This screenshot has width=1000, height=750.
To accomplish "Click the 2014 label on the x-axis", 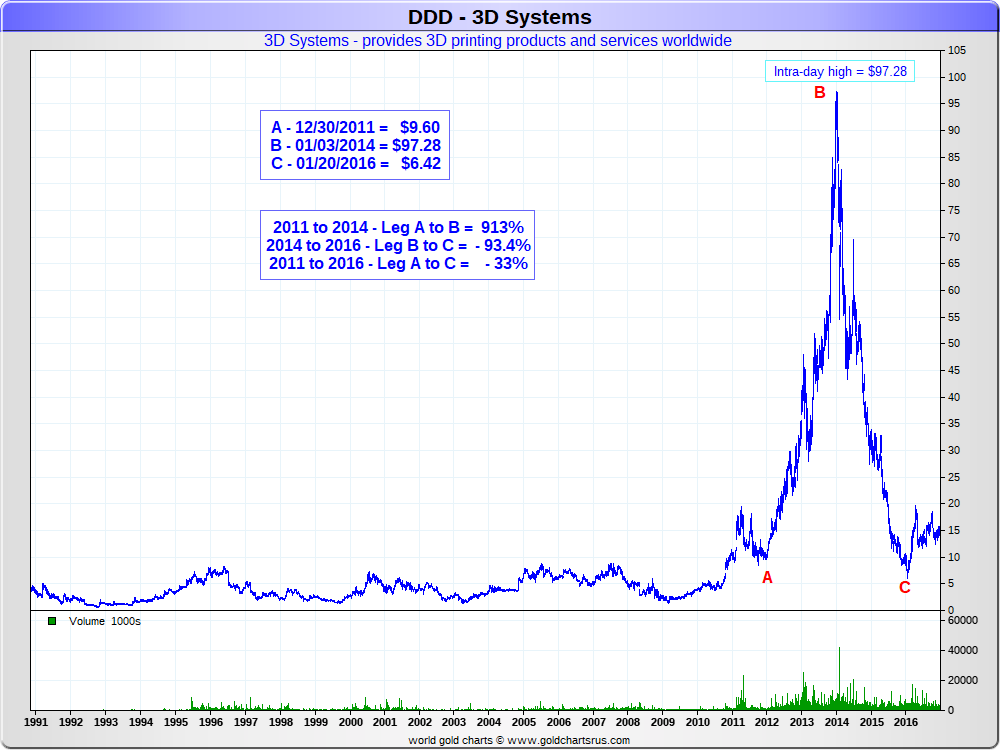I will (x=837, y=722).
